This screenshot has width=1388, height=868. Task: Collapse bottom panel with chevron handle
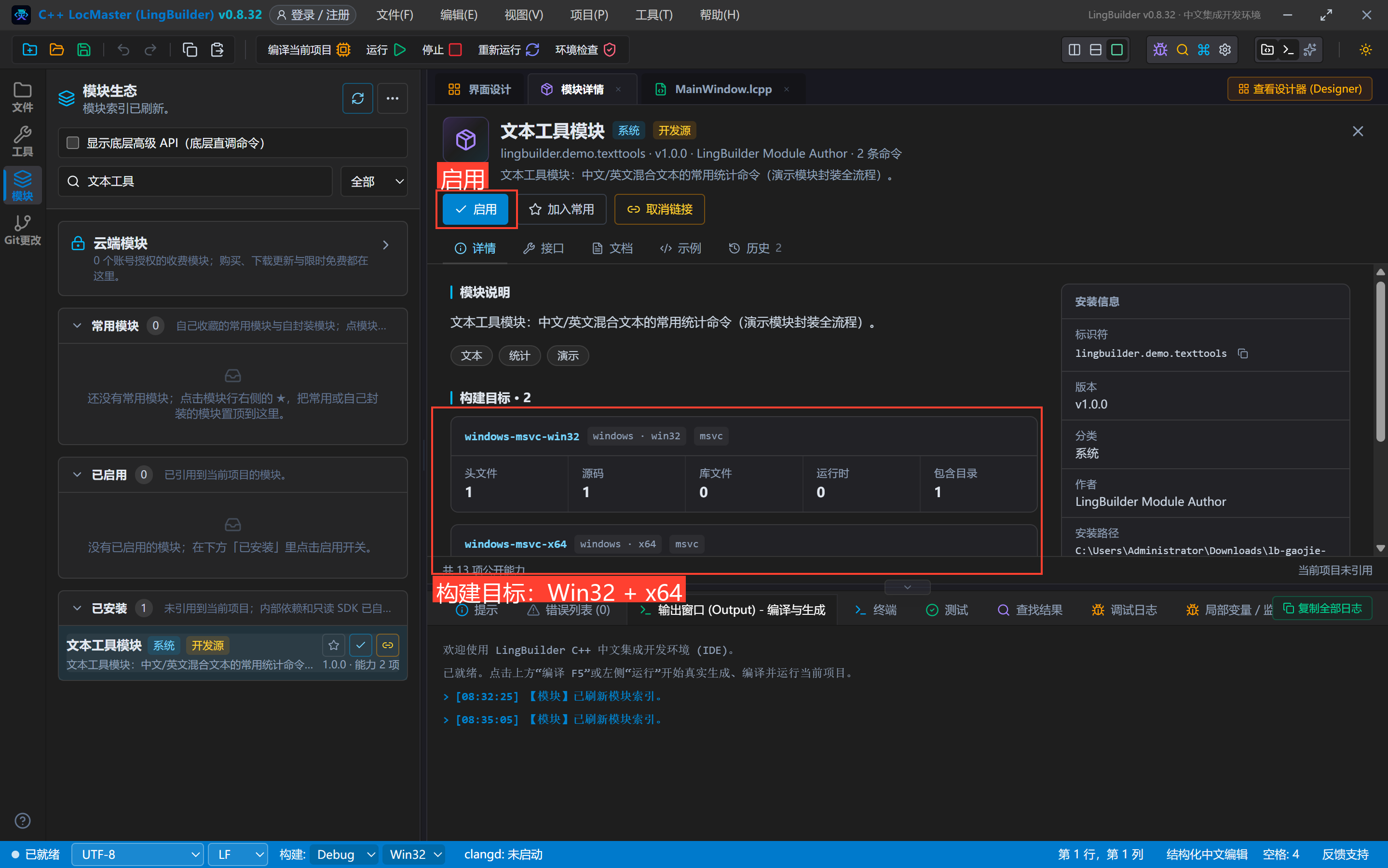[x=907, y=587]
